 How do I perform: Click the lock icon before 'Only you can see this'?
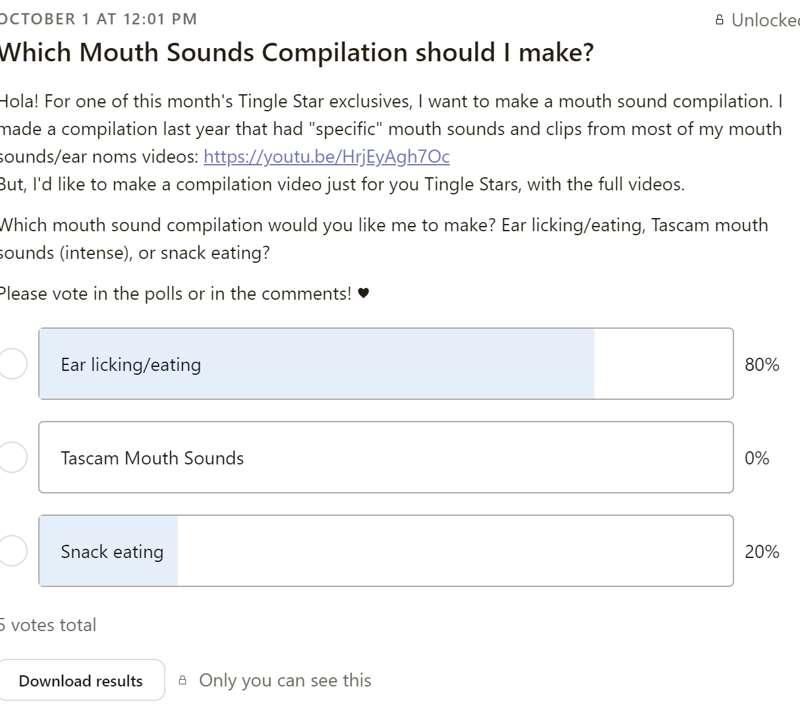(182, 680)
